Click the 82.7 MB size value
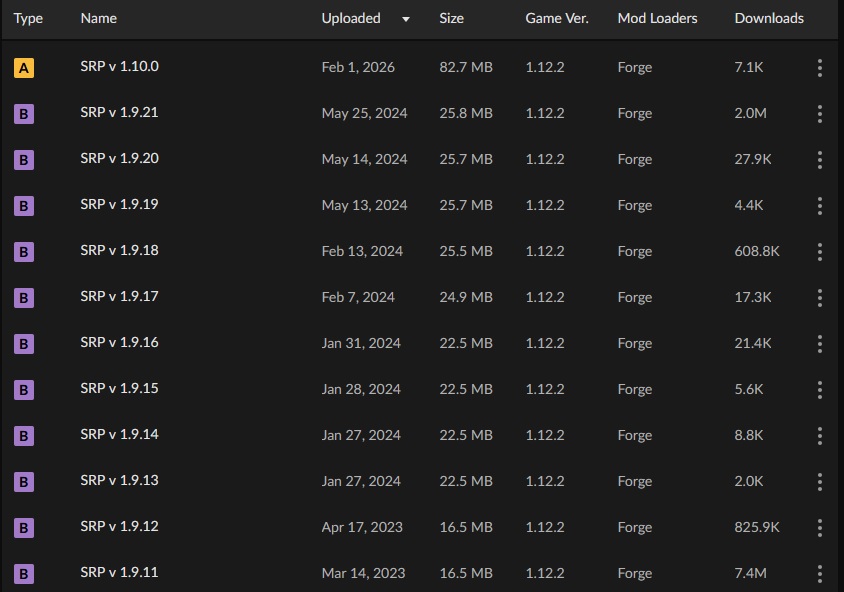The image size is (844, 592). 466,67
